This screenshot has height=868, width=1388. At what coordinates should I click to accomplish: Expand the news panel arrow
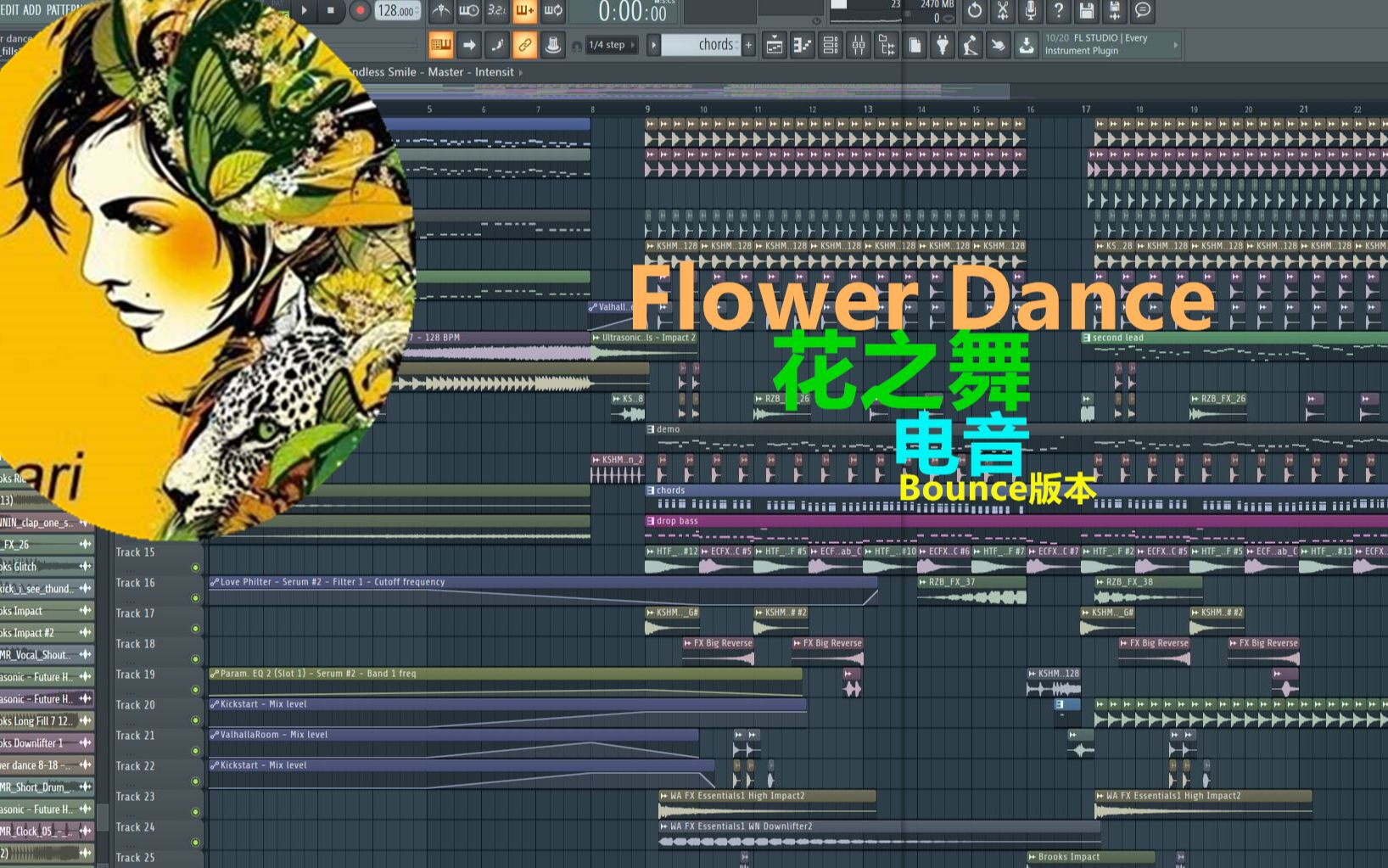[1175, 45]
